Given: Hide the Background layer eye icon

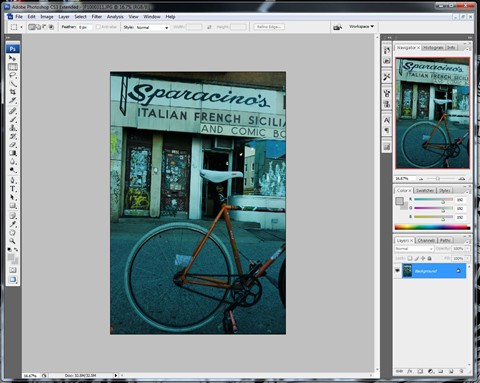Looking at the screenshot, I should pos(397,271).
